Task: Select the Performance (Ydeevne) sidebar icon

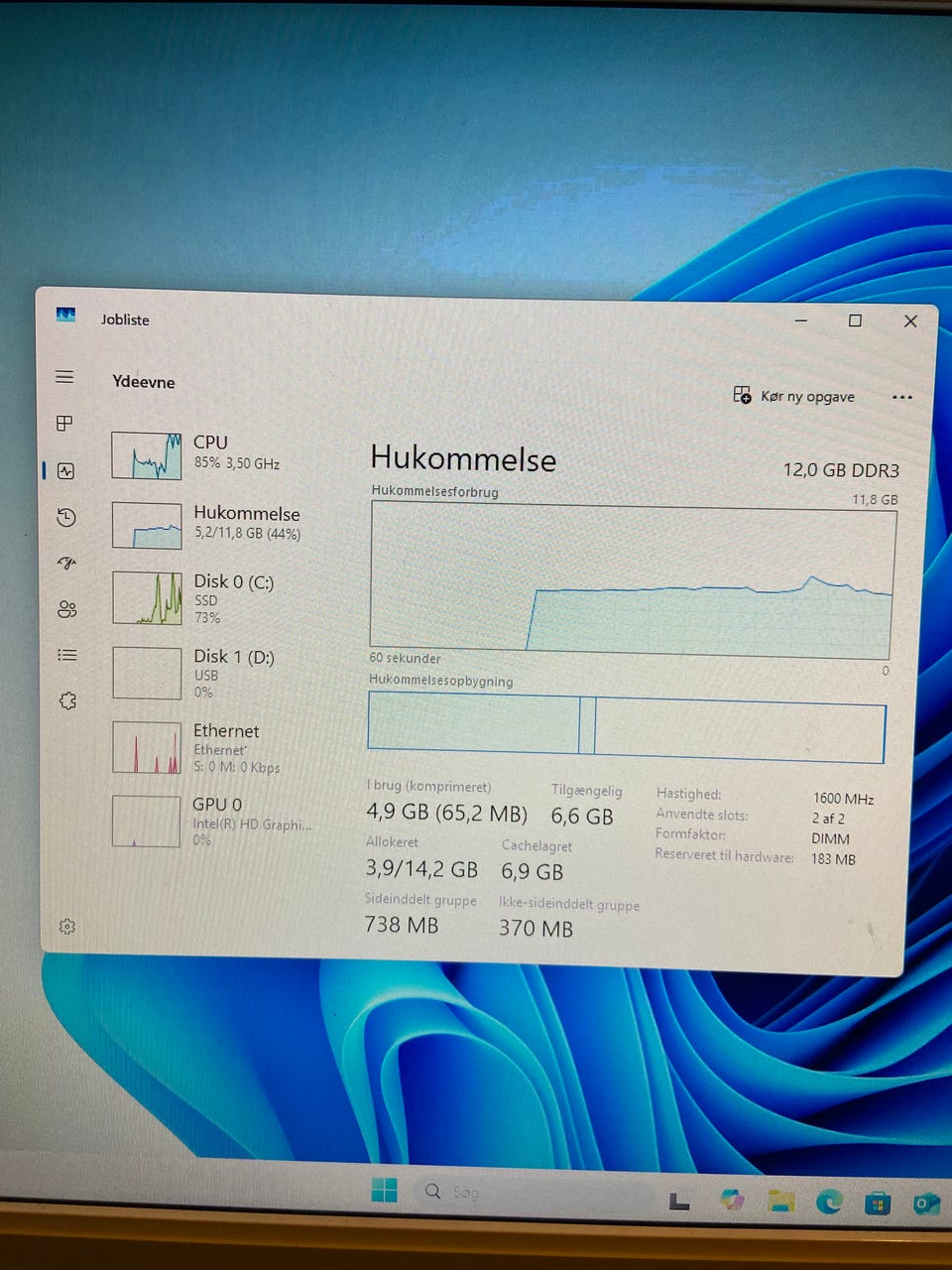Action: coord(66,471)
